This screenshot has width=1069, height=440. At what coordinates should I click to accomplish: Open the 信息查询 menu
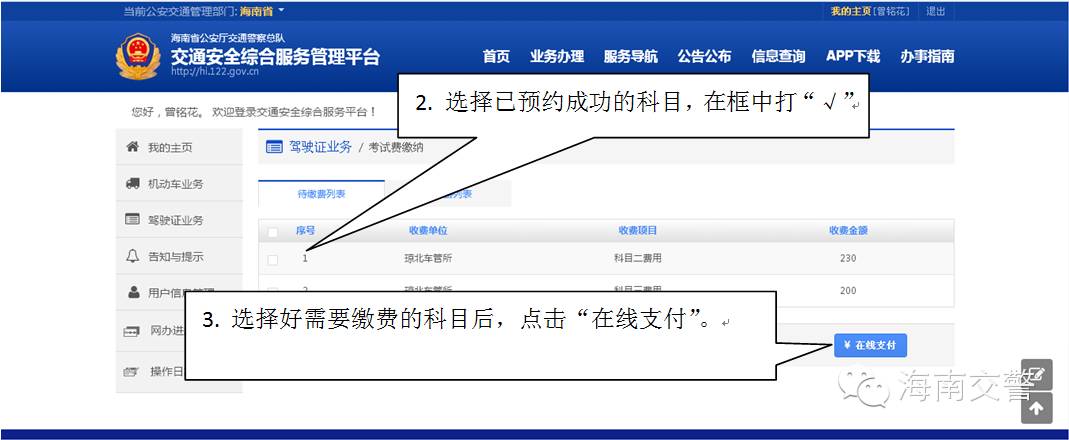click(778, 57)
